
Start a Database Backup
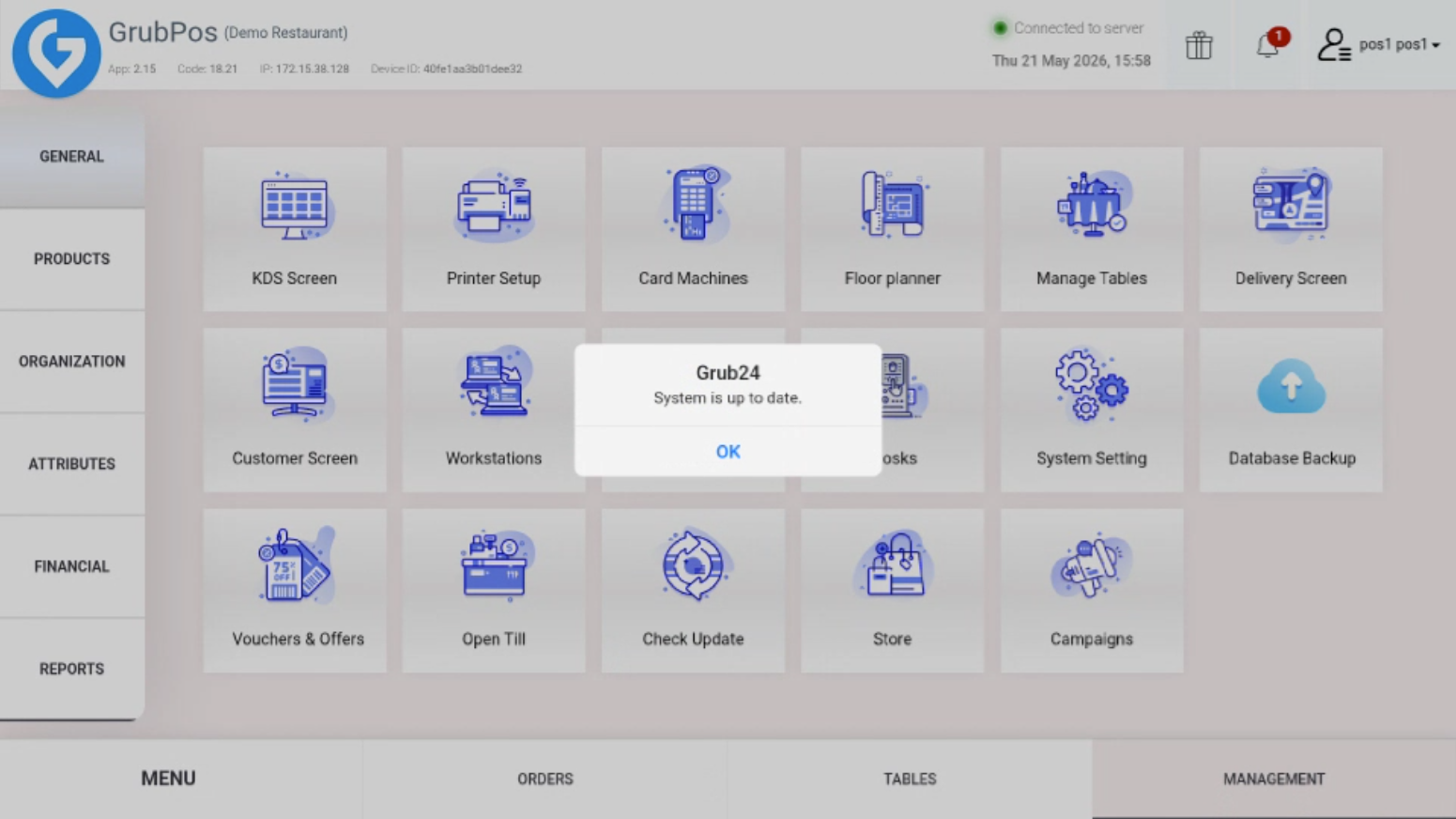1291,409
